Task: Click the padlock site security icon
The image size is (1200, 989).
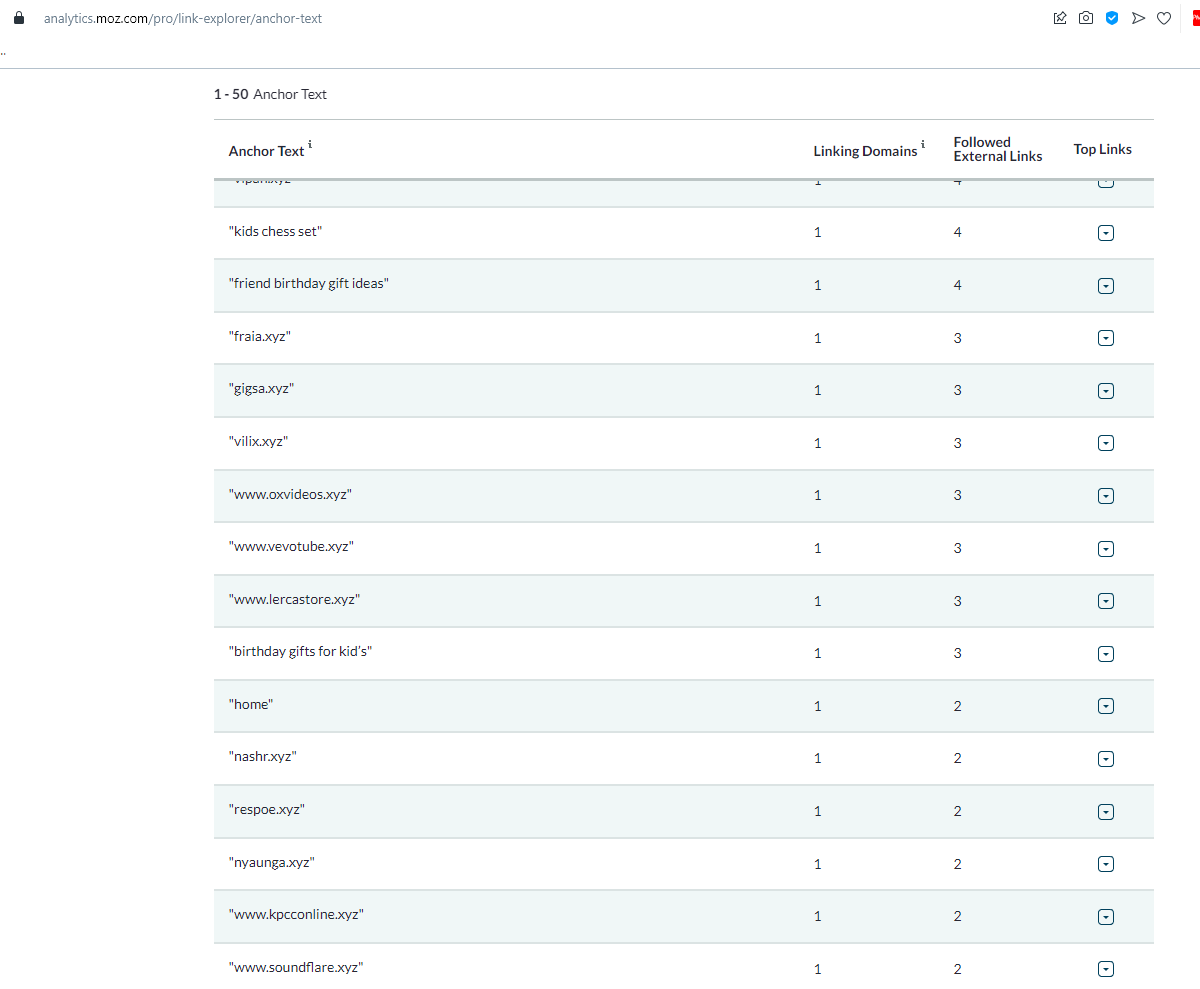Action: (x=18, y=18)
